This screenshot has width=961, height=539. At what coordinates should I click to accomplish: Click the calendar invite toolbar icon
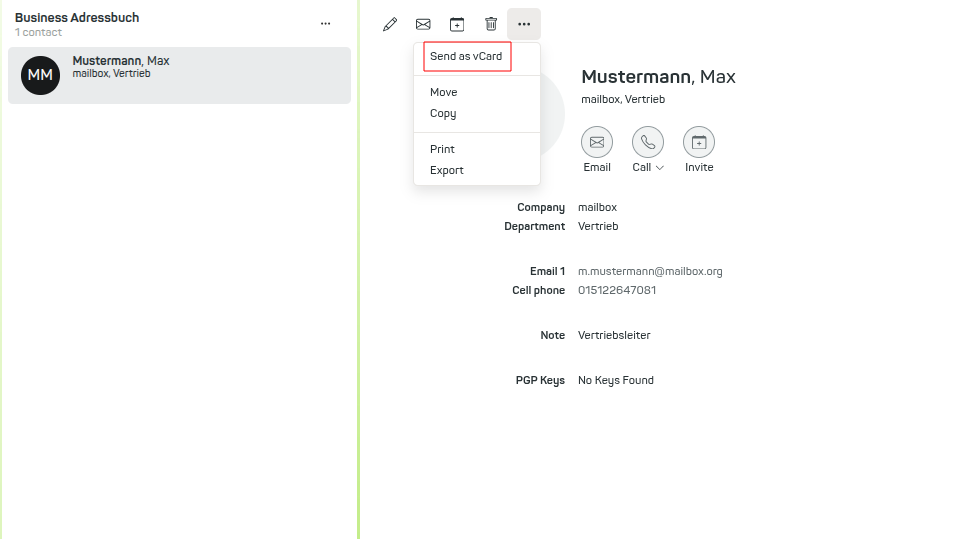pos(457,25)
